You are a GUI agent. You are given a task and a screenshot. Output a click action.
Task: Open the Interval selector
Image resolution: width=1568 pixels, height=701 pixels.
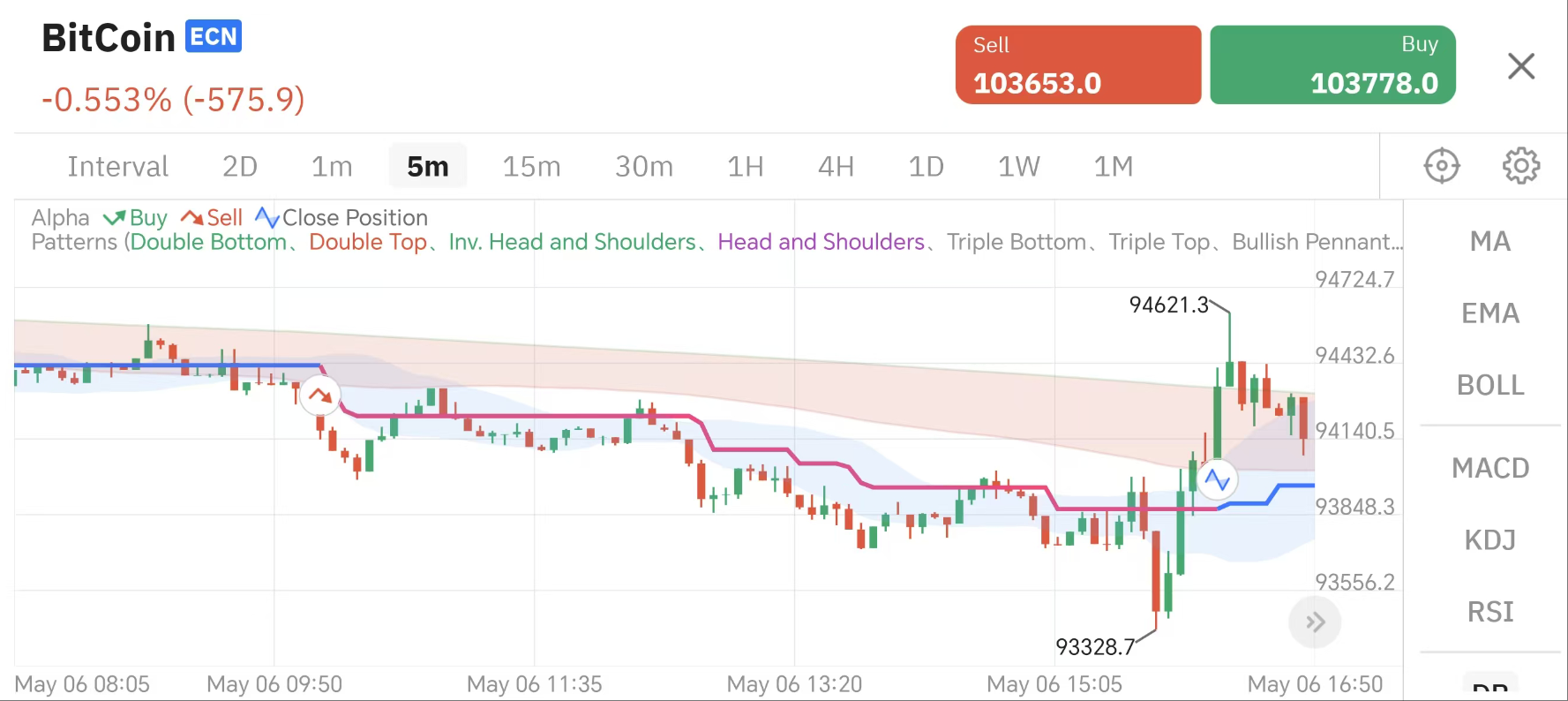pyautogui.click(x=117, y=165)
